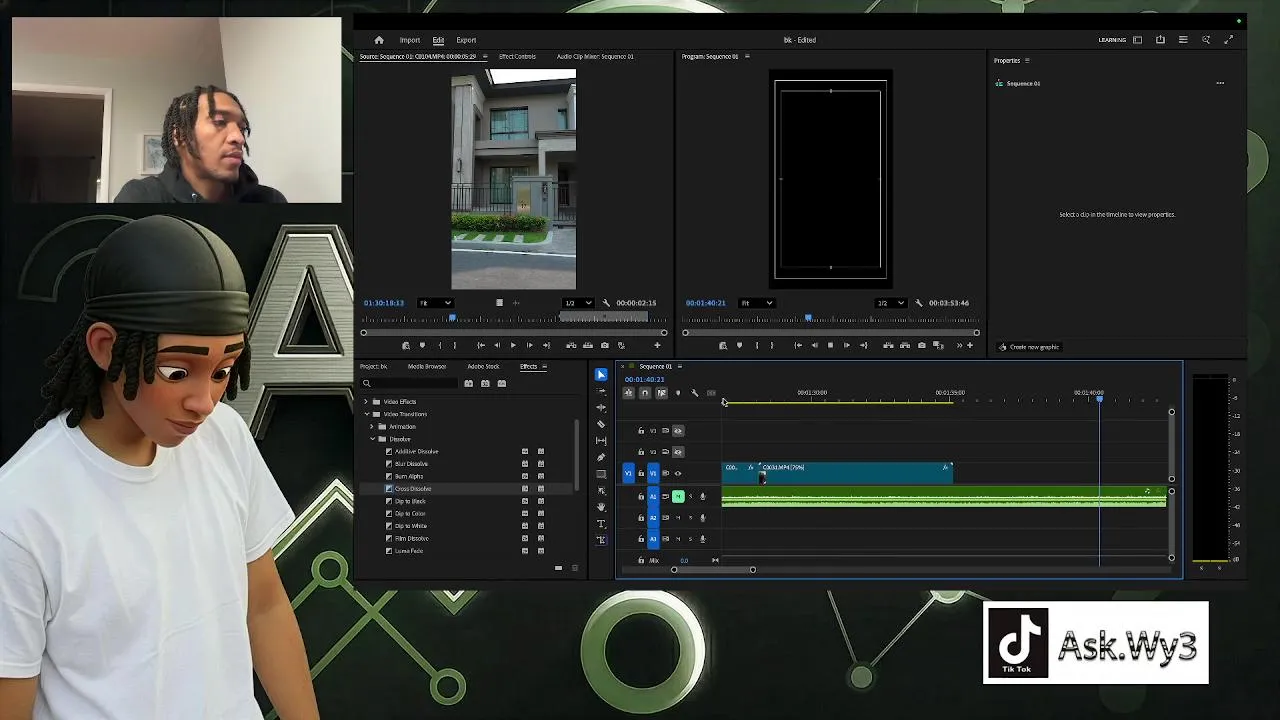
Task: Select the Selection tool arrow
Action: click(601, 375)
